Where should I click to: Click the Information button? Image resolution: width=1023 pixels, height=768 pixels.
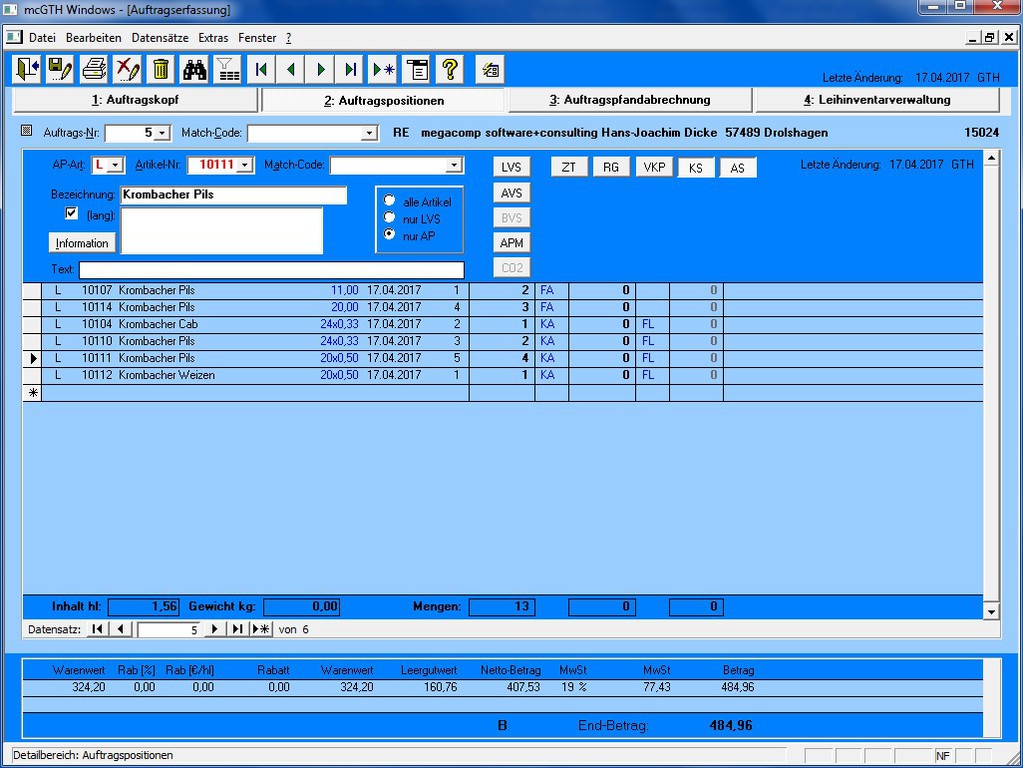[x=82, y=243]
